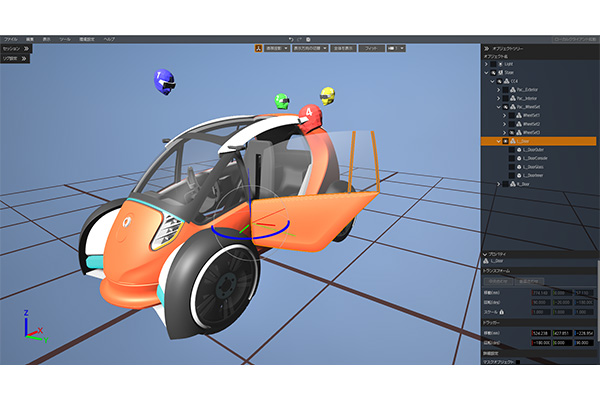Click the フィット button
Screen dimensions: 600x400
[x=371, y=48]
